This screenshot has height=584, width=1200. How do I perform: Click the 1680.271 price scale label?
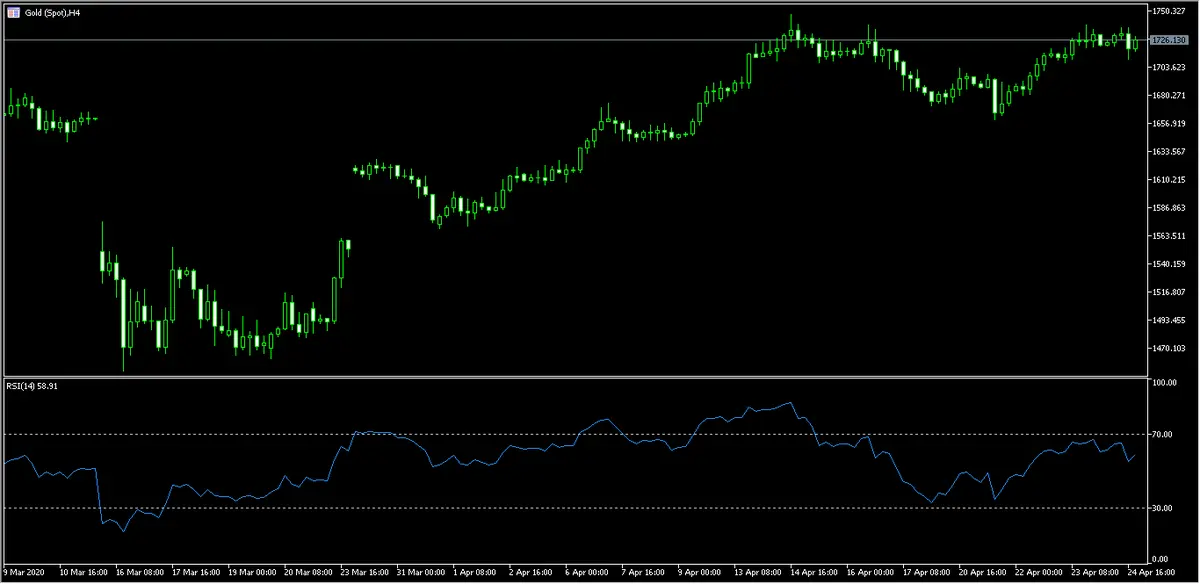(1170, 96)
